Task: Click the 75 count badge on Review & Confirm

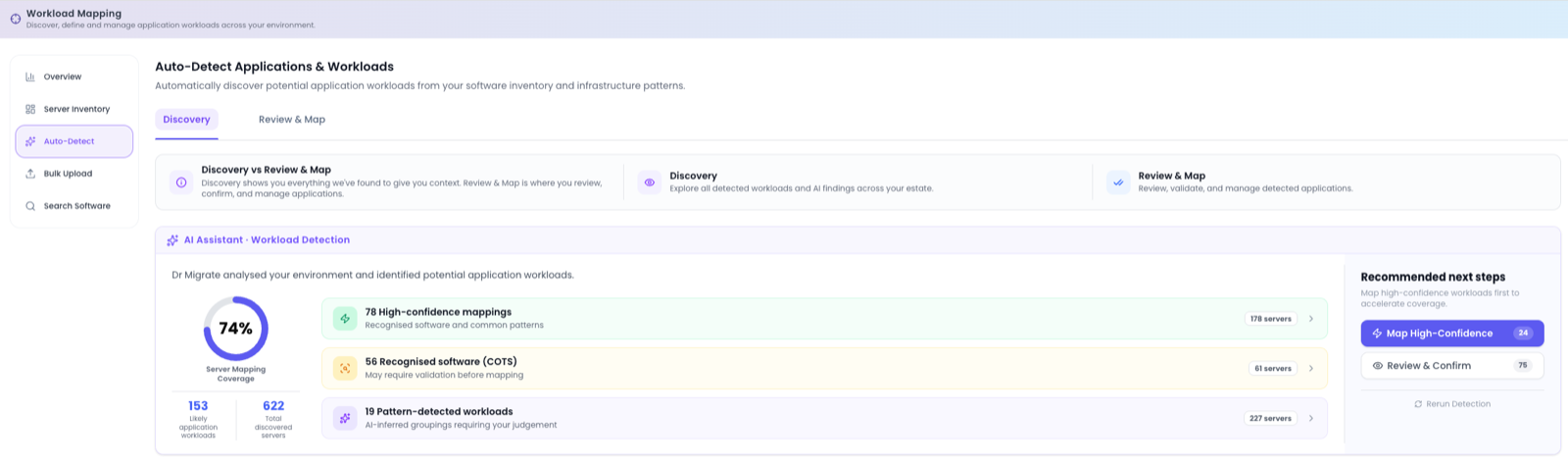Action: click(x=1523, y=366)
